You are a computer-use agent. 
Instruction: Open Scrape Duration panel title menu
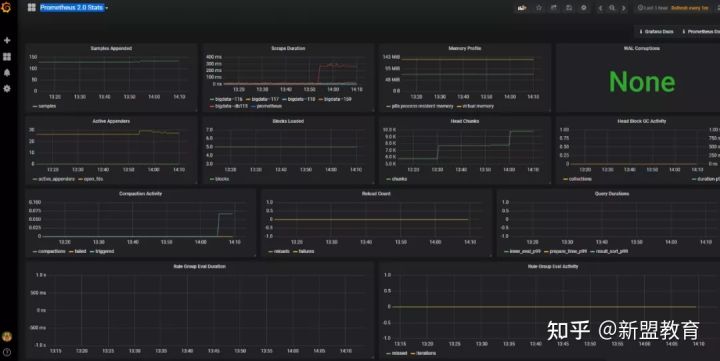(288, 48)
